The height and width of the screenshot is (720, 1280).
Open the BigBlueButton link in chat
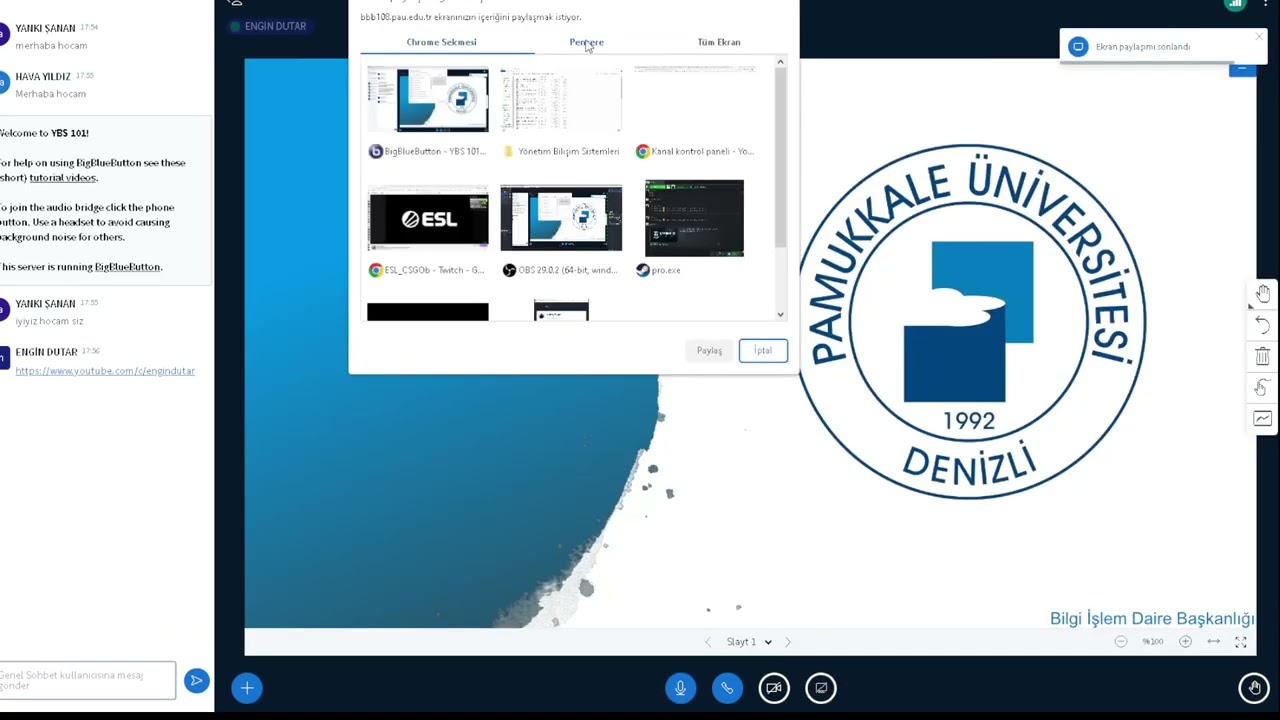[x=127, y=267]
